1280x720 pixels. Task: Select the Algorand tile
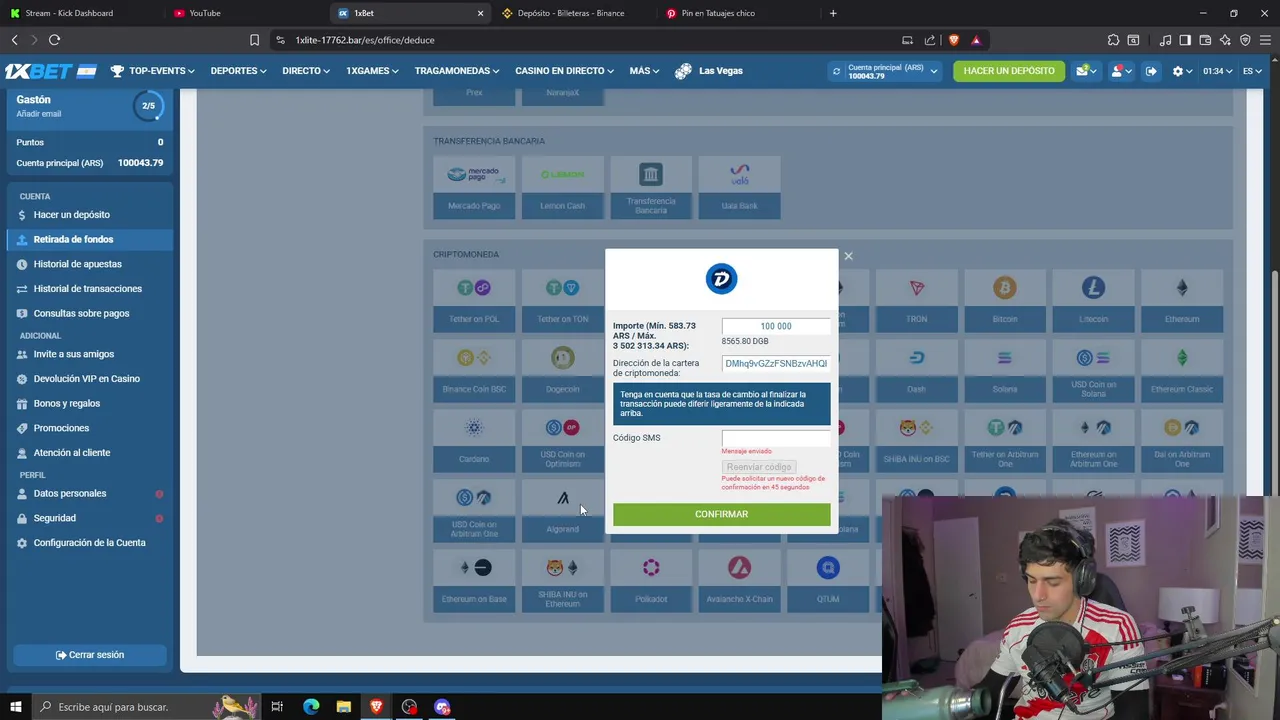coord(562,511)
